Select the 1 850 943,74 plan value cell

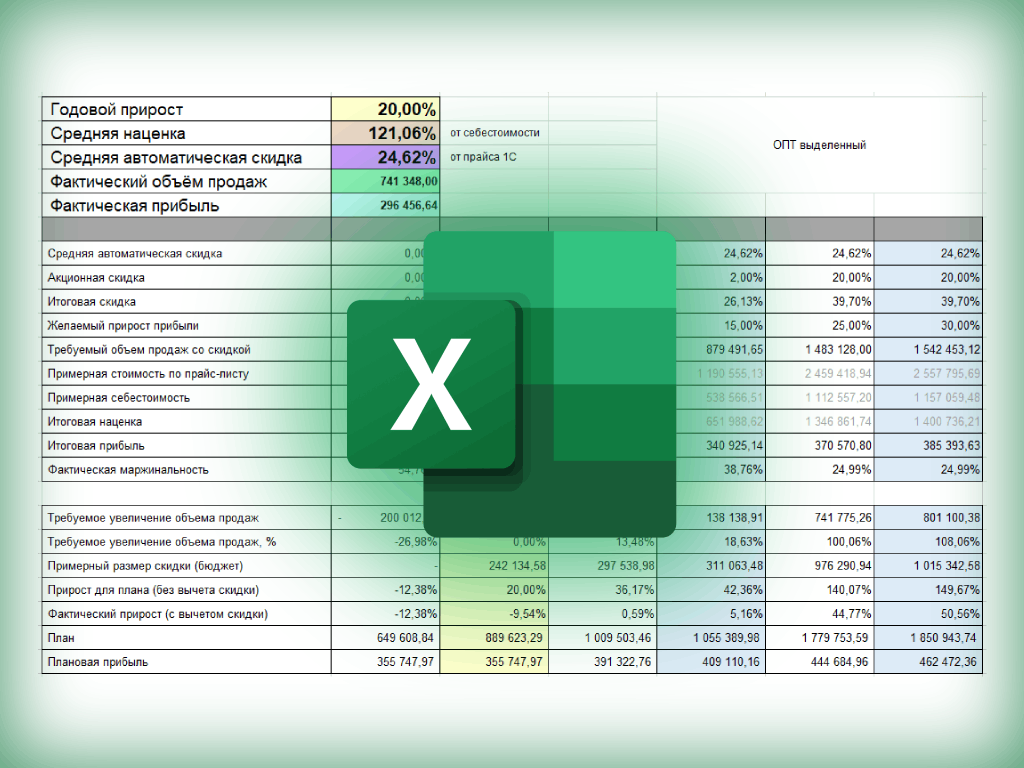(x=929, y=638)
